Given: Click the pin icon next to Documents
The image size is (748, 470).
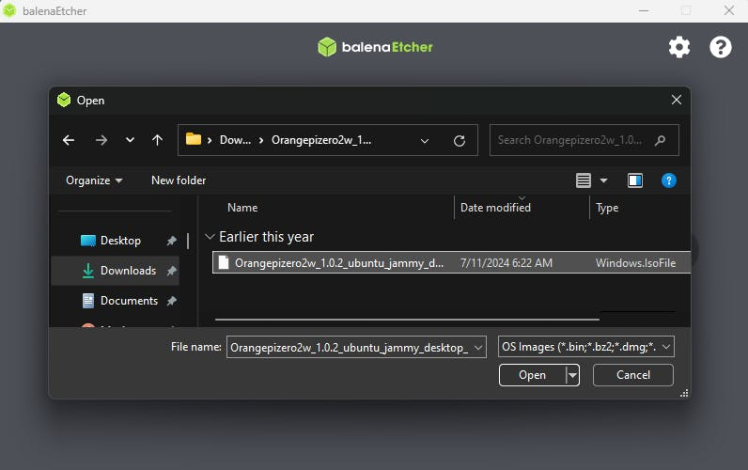Looking at the screenshot, I should point(171,301).
